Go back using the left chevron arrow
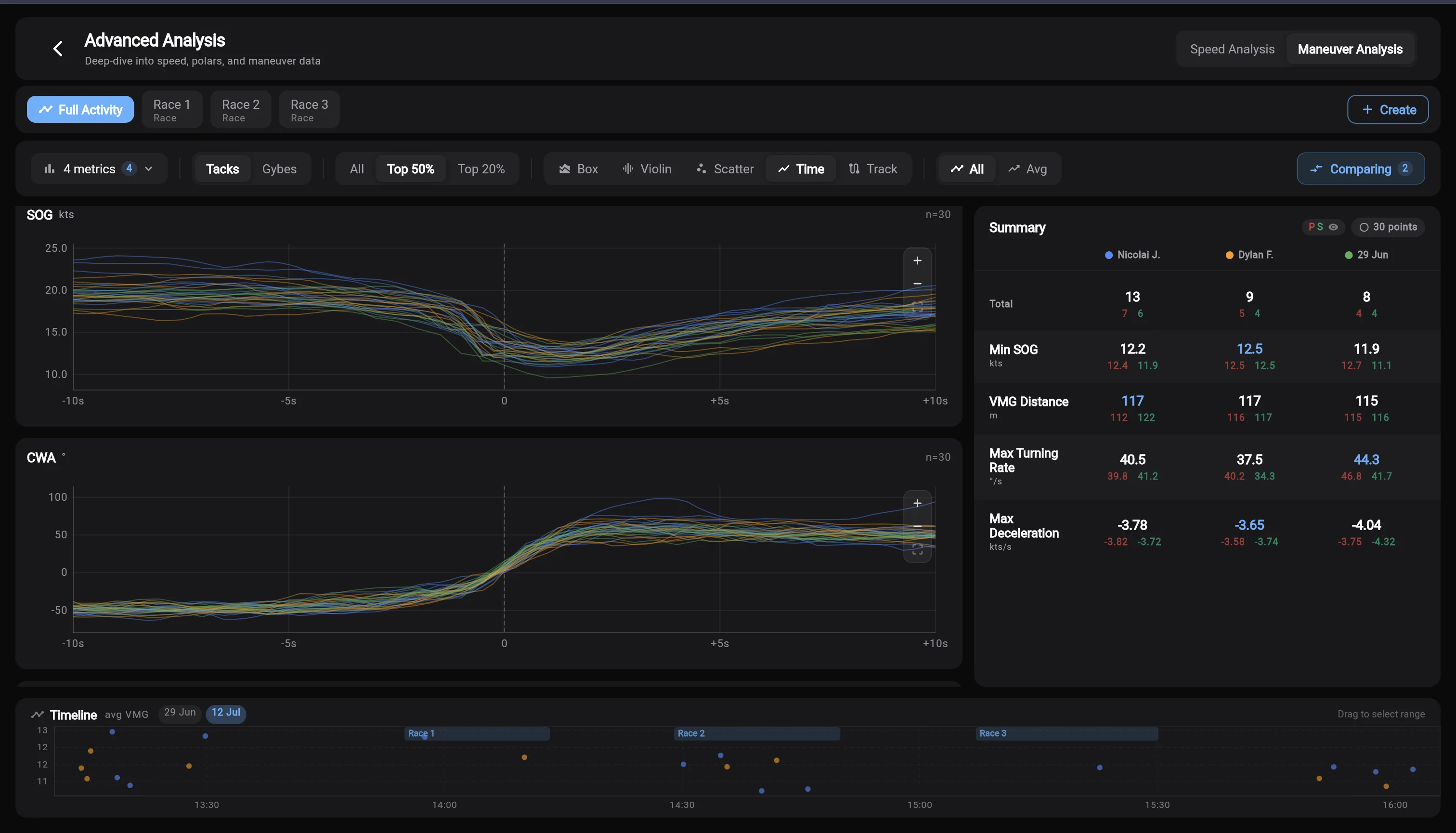This screenshot has width=1456, height=833. coord(58,49)
